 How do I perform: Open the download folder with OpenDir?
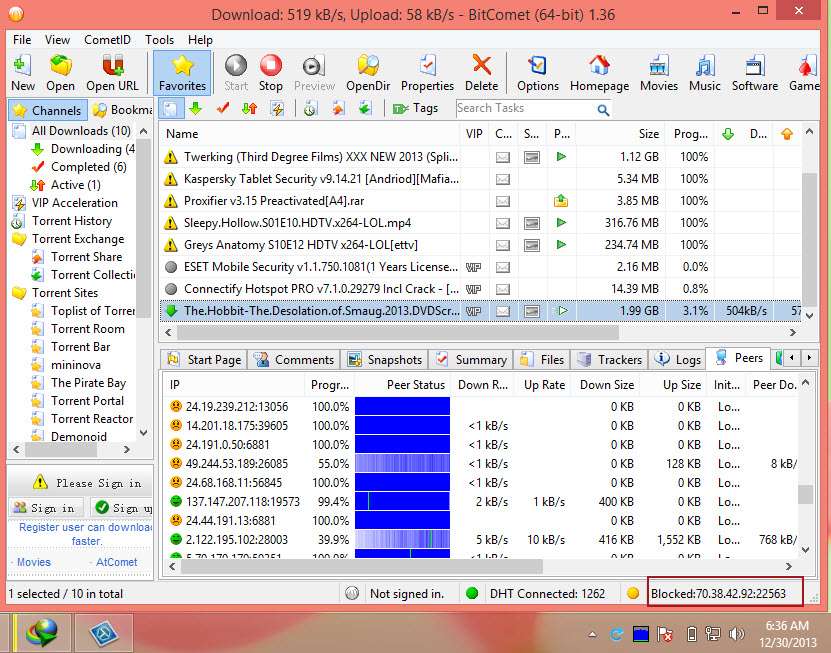(x=368, y=72)
